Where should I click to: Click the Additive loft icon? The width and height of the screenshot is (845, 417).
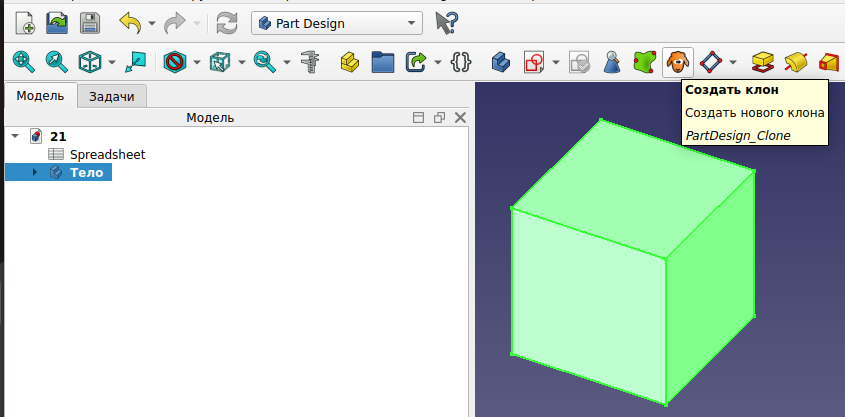point(829,62)
